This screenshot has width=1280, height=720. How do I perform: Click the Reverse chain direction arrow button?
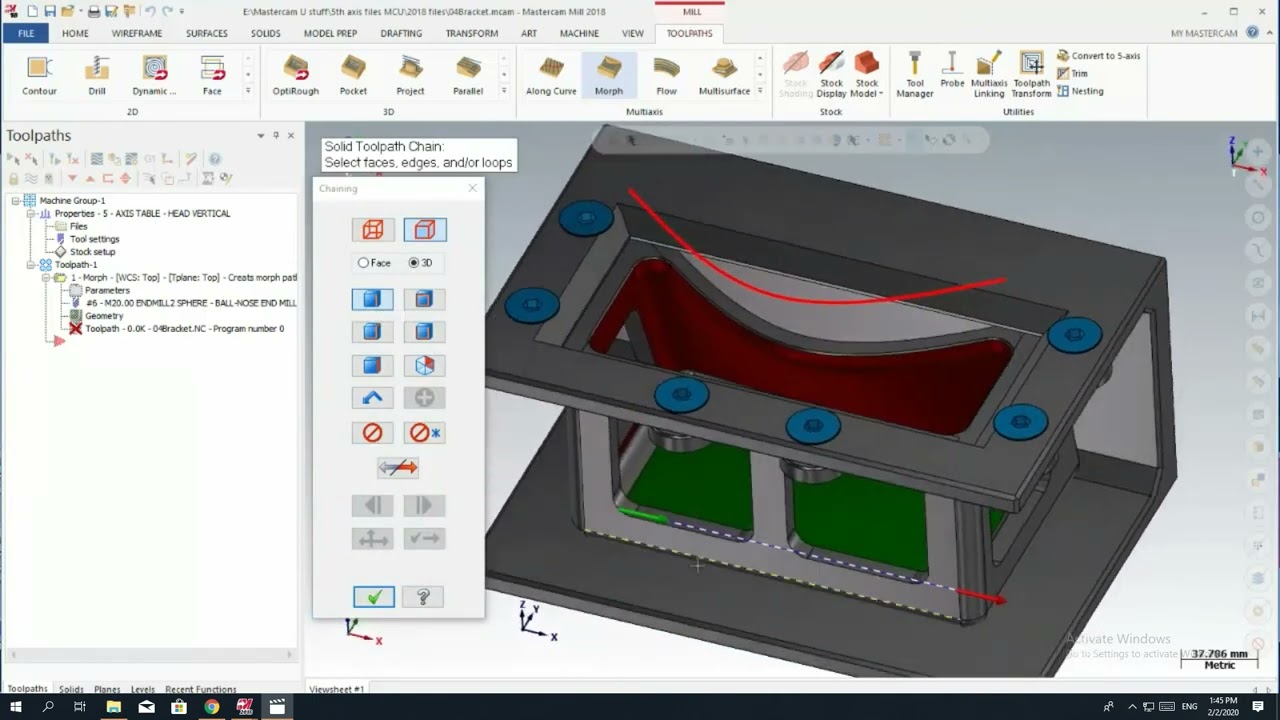point(398,467)
